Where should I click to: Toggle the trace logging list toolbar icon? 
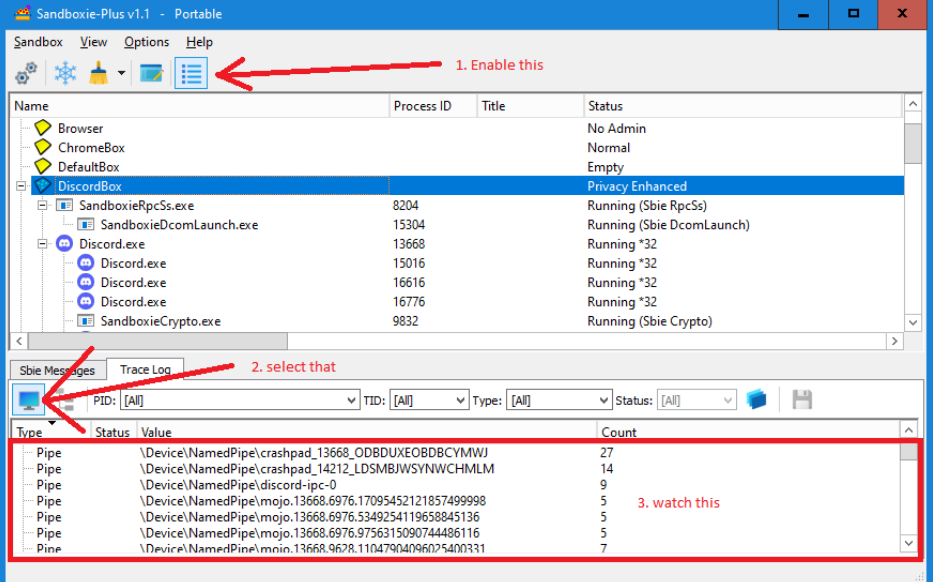point(191,73)
